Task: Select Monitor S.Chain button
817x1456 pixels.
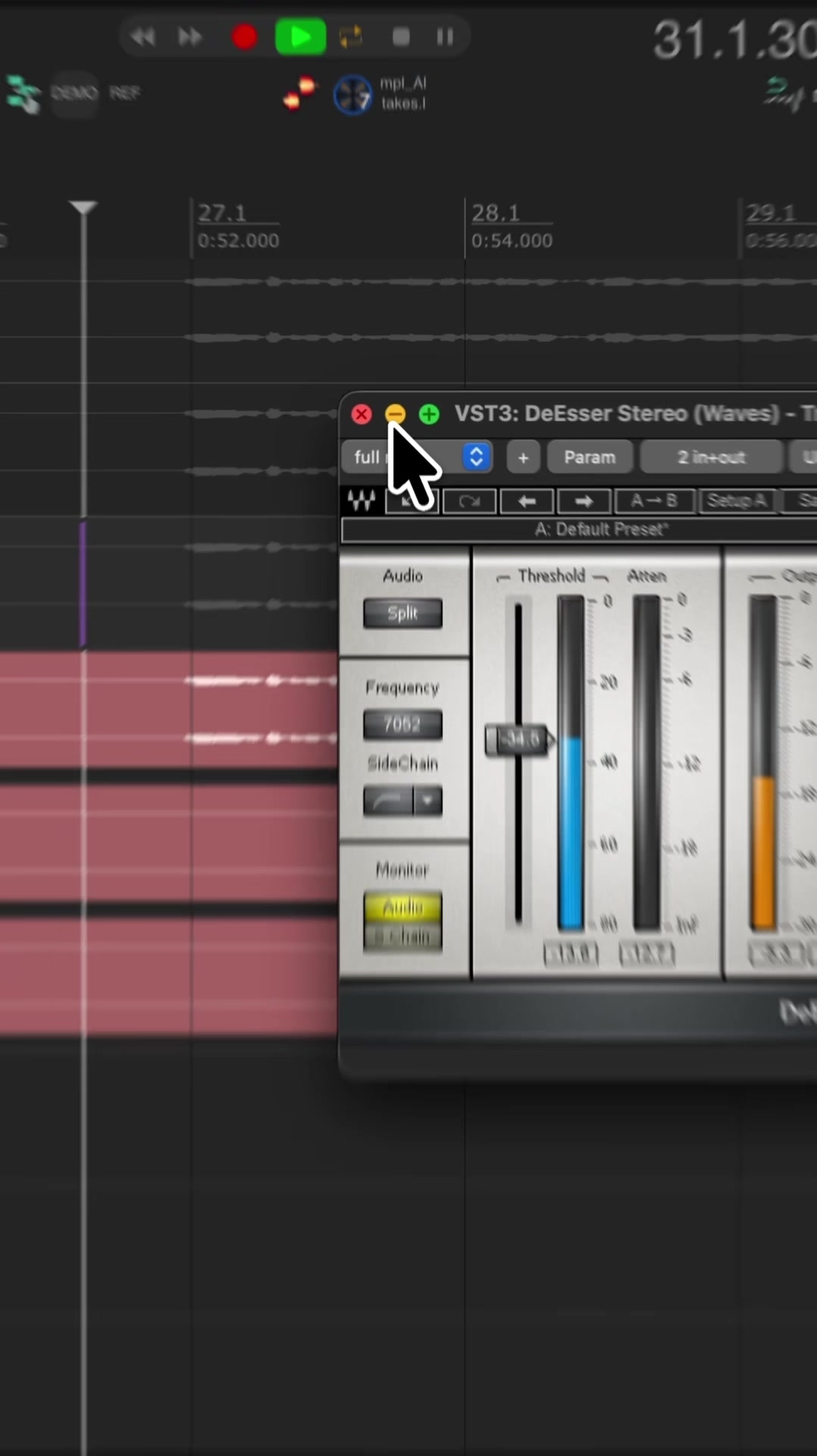Action: point(402,937)
